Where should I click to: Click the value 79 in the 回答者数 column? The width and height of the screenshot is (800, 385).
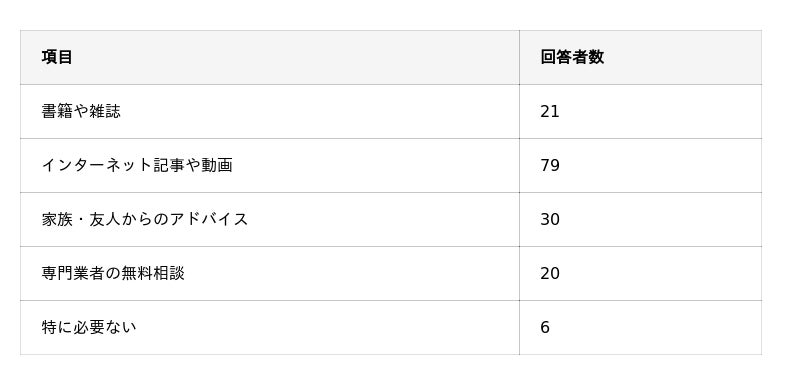tap(549, 165)
